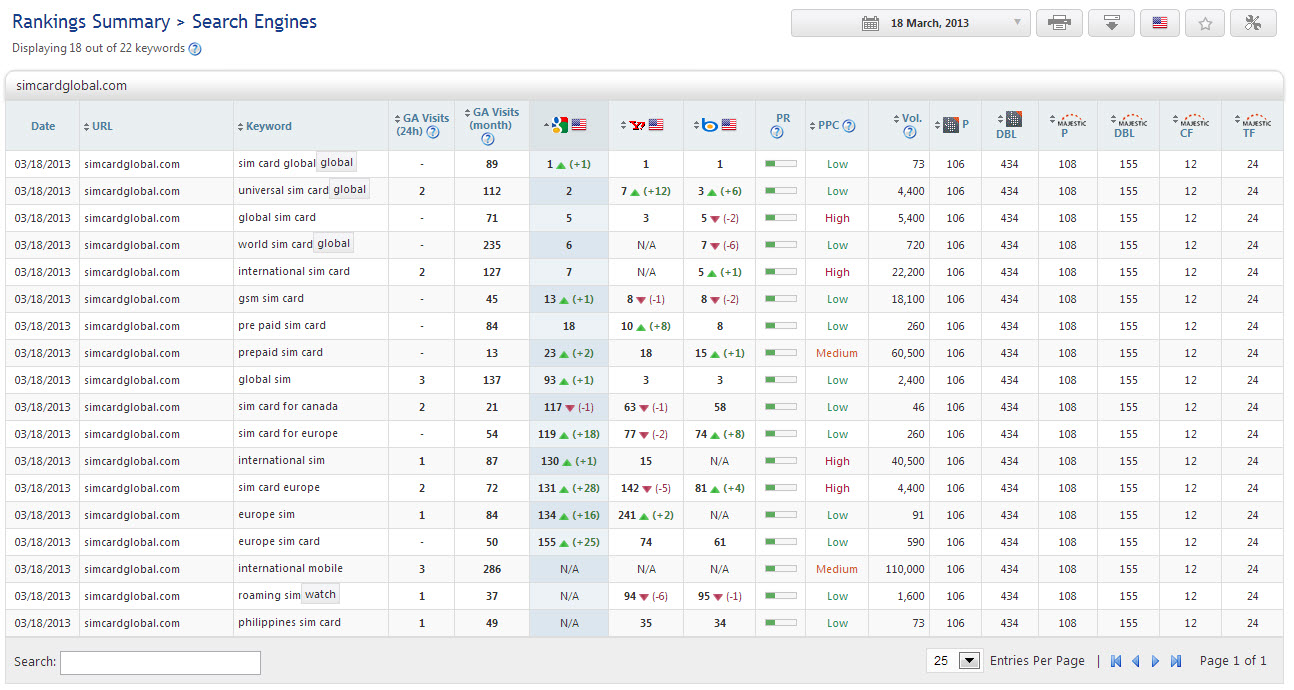The height and width of the screenshot is (690, 1294).
Task: Open the wrench settings tools button
Action: (1252, 23)
